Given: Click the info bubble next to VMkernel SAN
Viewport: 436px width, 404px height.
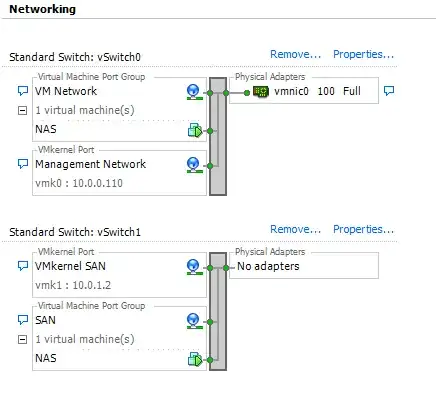Looking at the screenshot, I should (22, 266).
